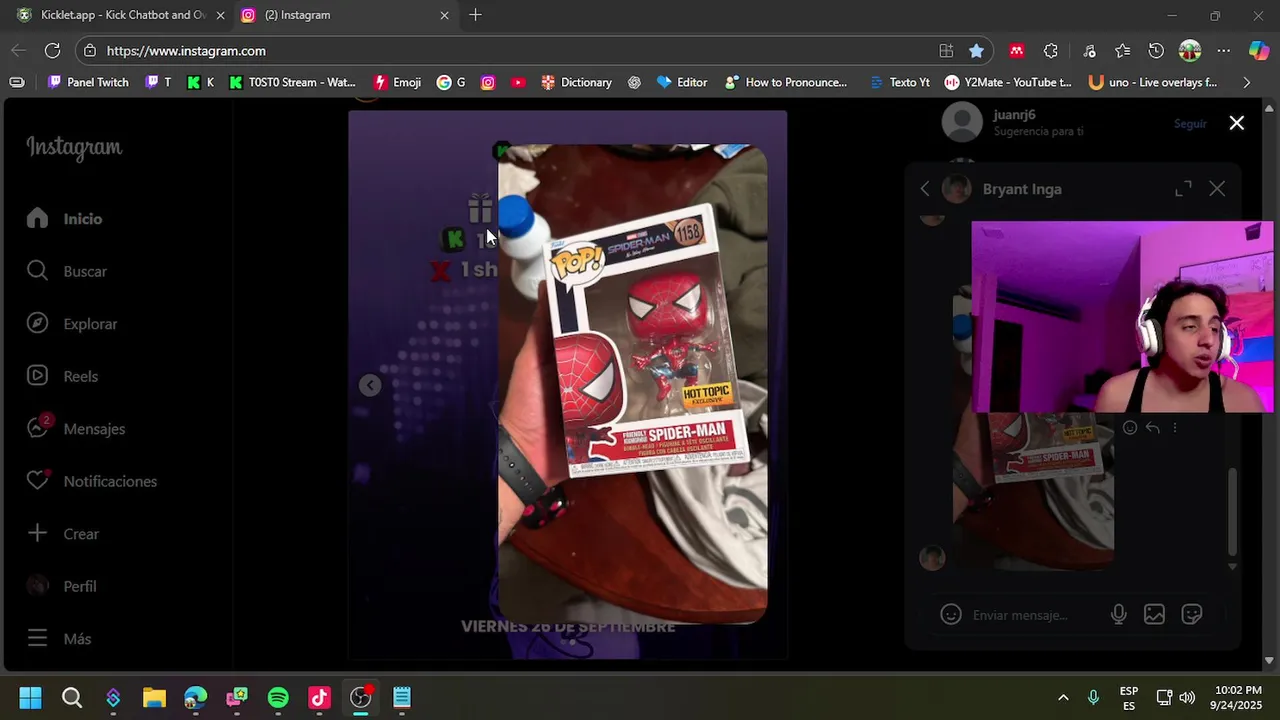The height and width of the screenshot is (720, 1280).
Task: Close the Instagram browser tab
Action: (x=445, y=15)
